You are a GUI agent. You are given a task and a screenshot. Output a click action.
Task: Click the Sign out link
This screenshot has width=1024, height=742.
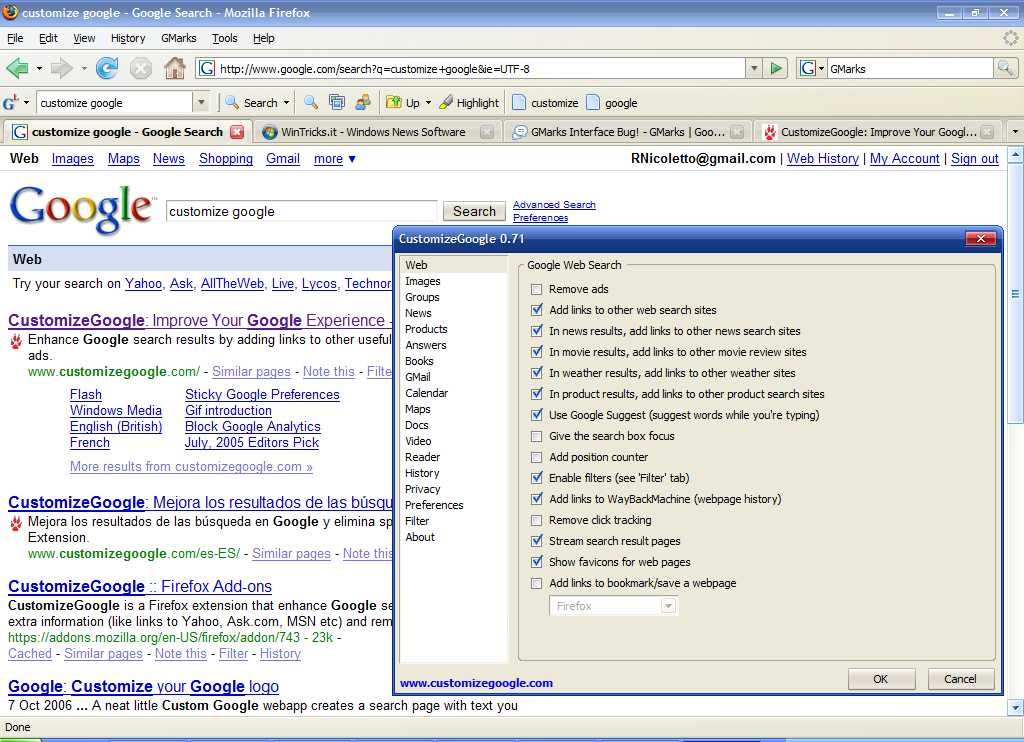coord(974,158)
